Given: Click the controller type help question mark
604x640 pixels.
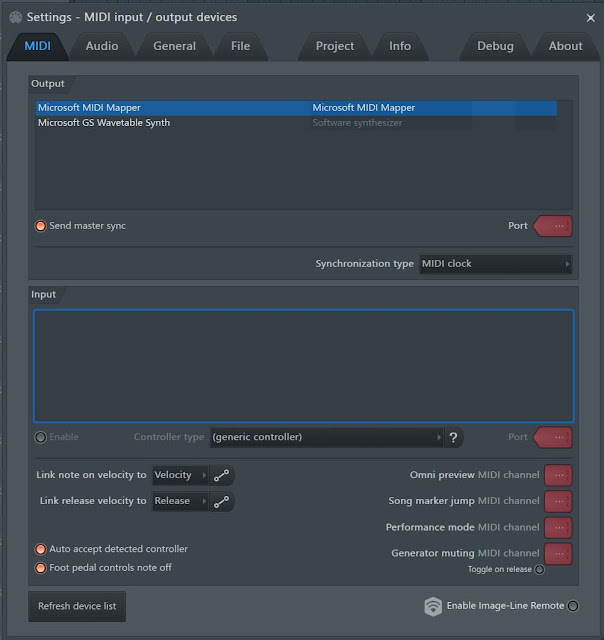Looking at the screenshot, I should (453, 437).
